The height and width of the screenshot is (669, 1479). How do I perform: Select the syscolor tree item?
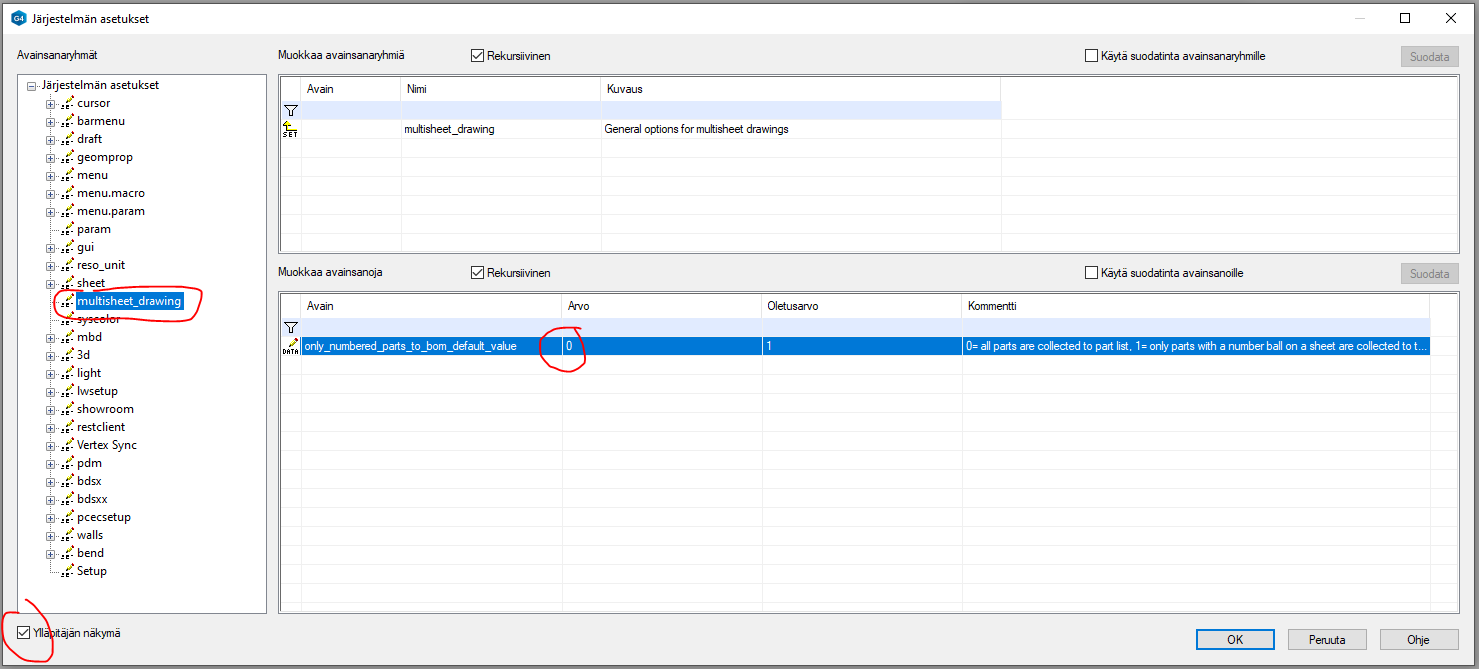point(98,319)
